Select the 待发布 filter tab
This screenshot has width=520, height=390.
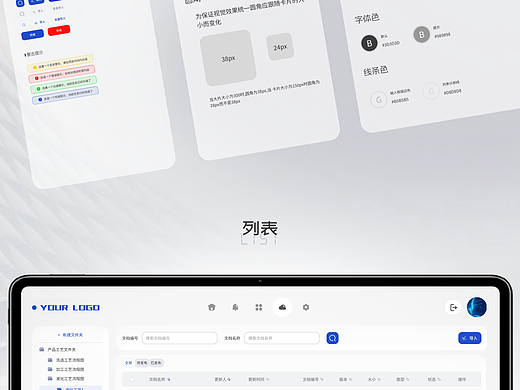pos(142,363)
